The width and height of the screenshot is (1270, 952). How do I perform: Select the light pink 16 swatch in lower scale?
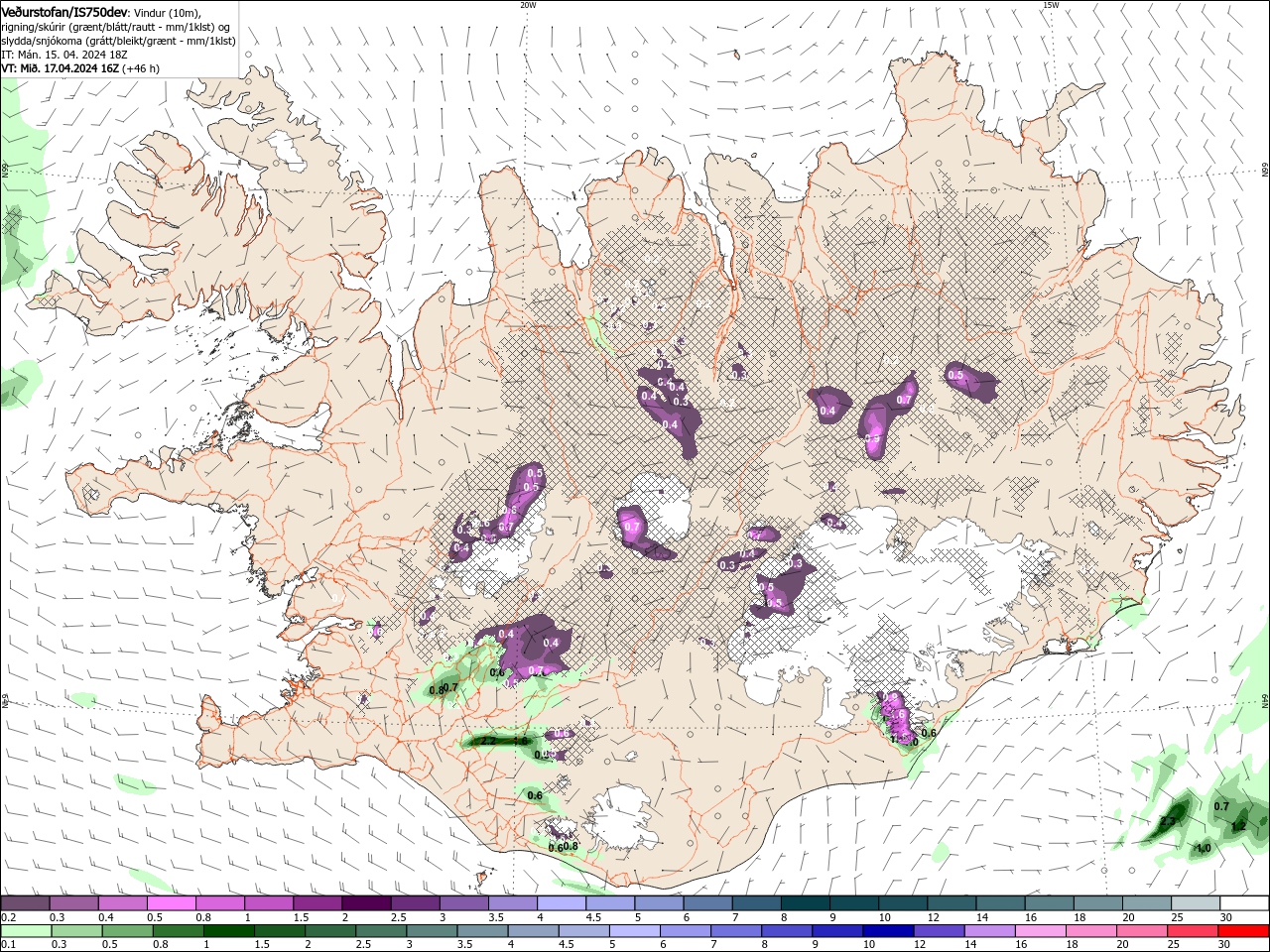[x=1041, y=931]
